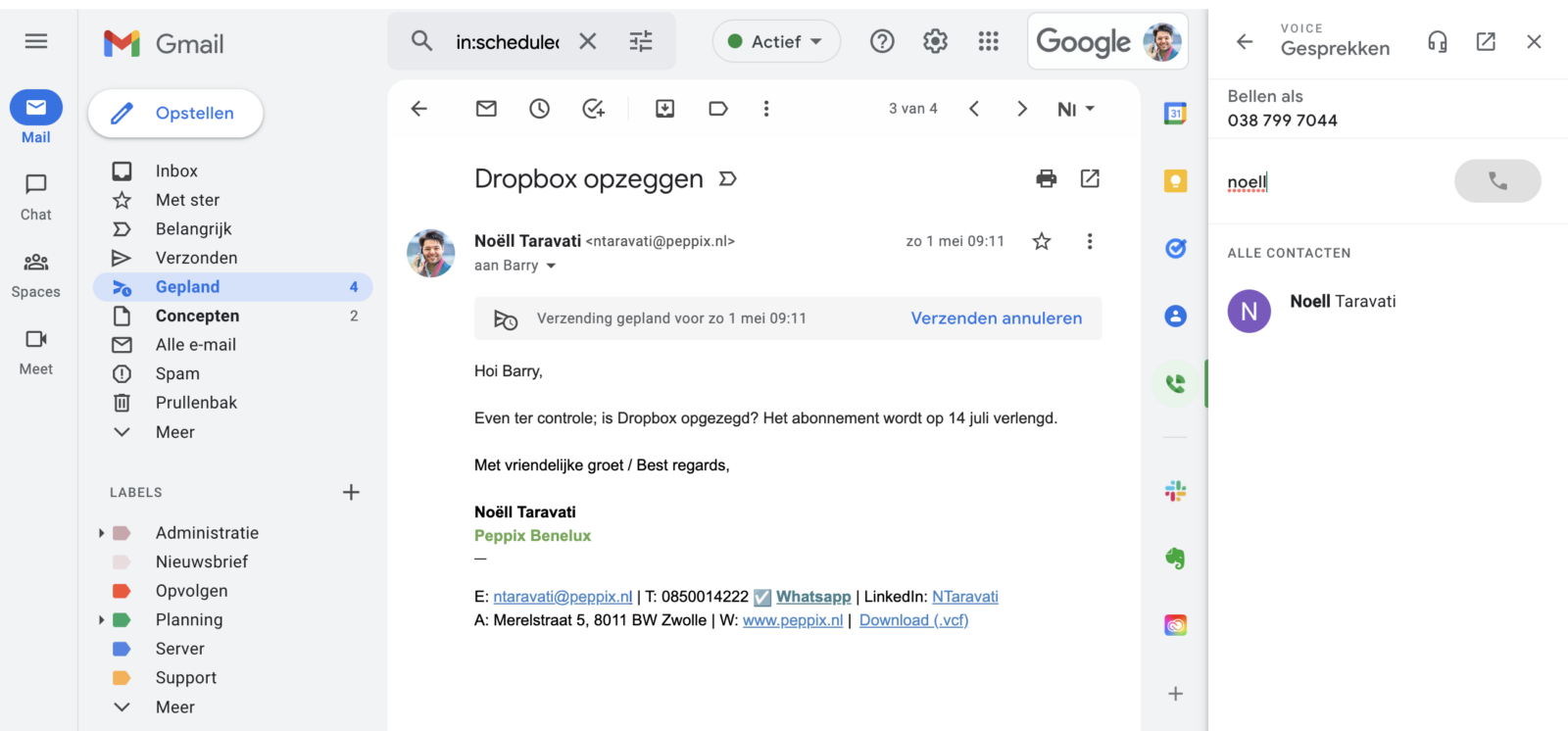Viewport: 1568px width, 731px height.
Task: Open the Actief status dropdown
Action: click(776, 41)
